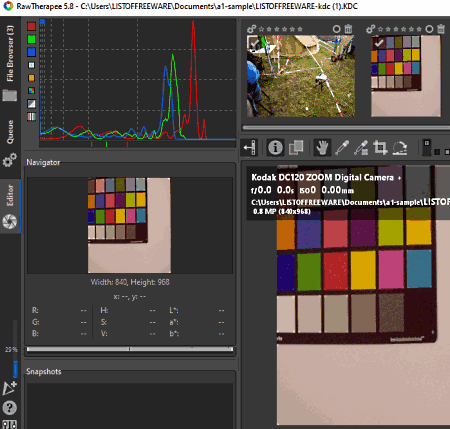This screenshot has height=429, width=450.
Task: Select the grass field photo thumbnail
Action: pyautogui.click(x=301, y=76)
